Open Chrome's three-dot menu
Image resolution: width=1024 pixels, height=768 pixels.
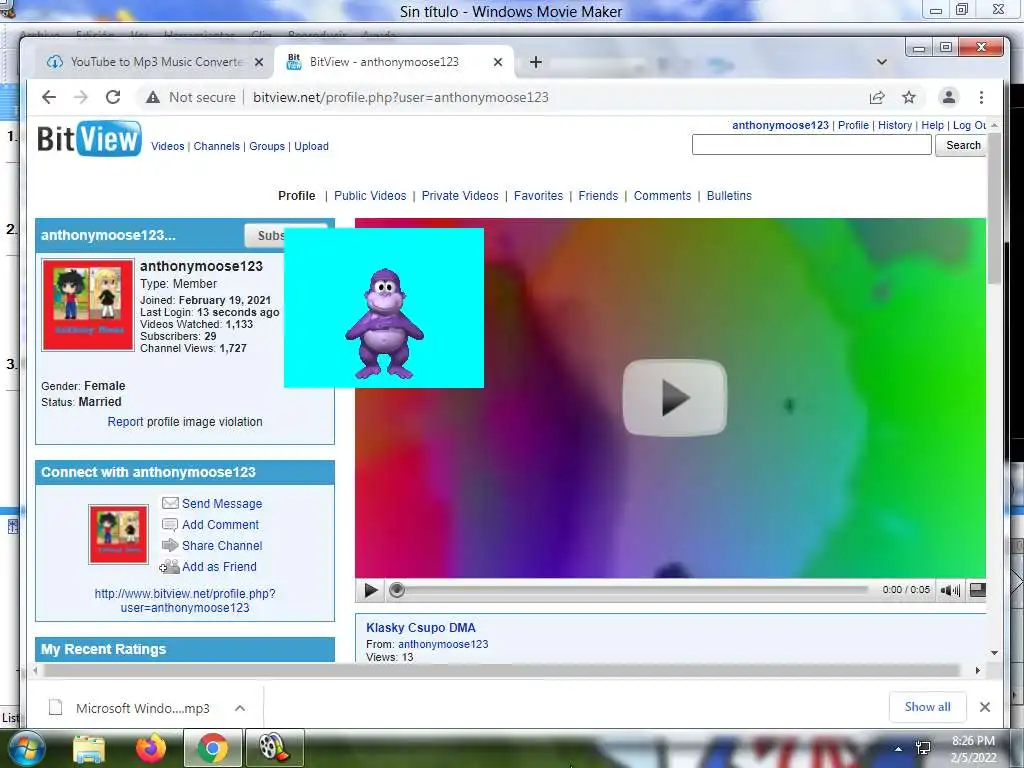click(x=981, y=97)
